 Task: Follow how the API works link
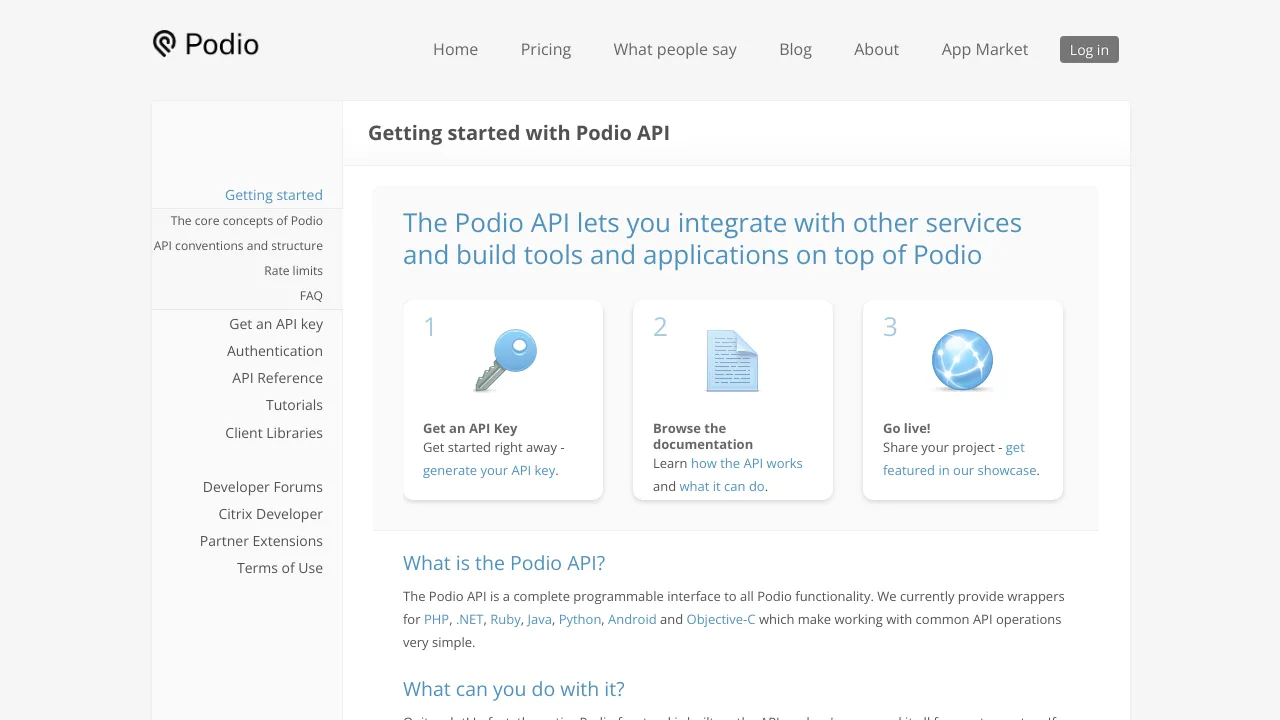747,463
